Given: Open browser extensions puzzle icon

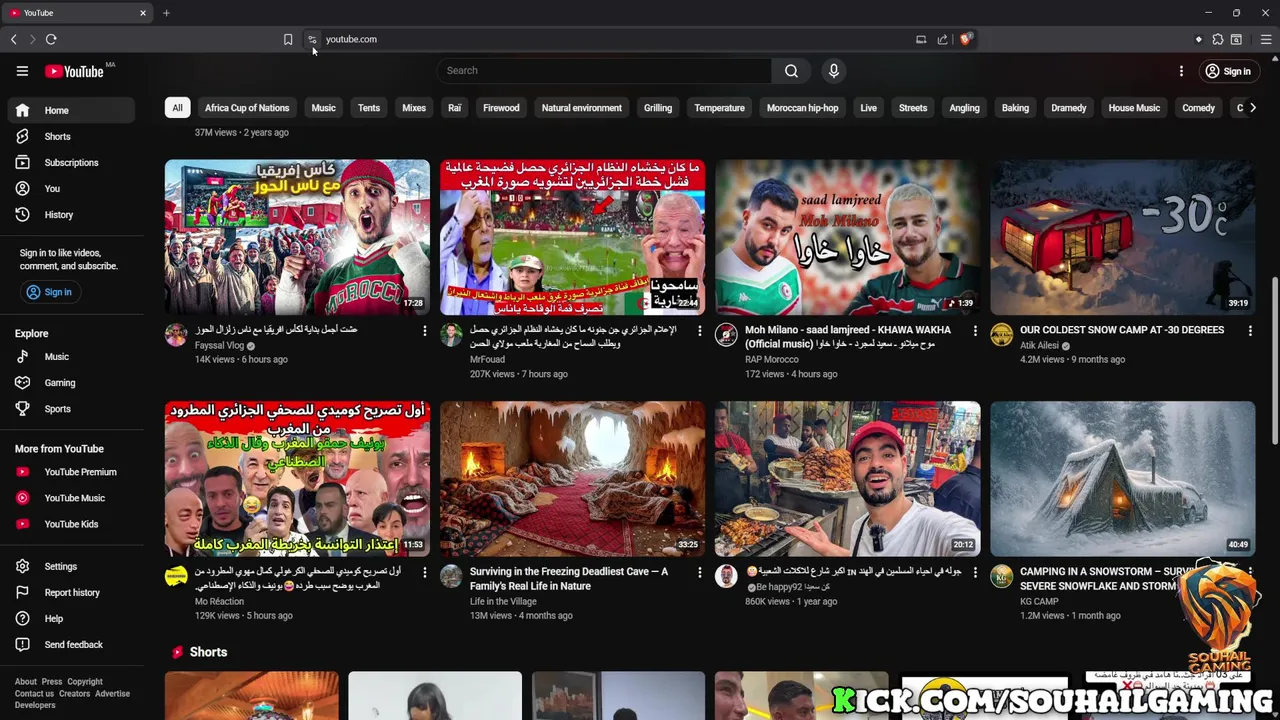Looking at the screenshot, I should [1217, 39].
